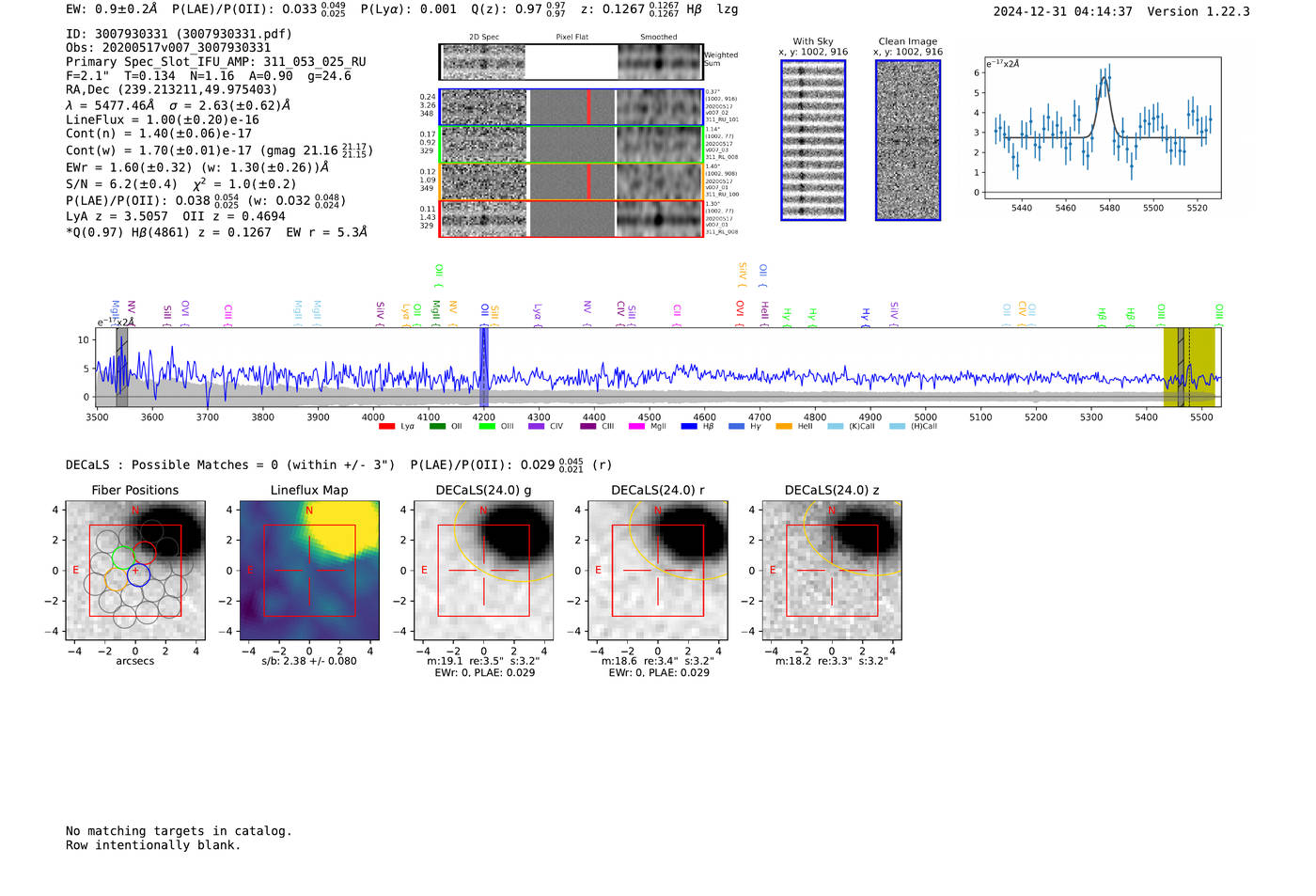Select the EWr = 1.60(±0.32) line
Image resolution: width=1316 pixels, height=896 pixels.
(197, 167)
